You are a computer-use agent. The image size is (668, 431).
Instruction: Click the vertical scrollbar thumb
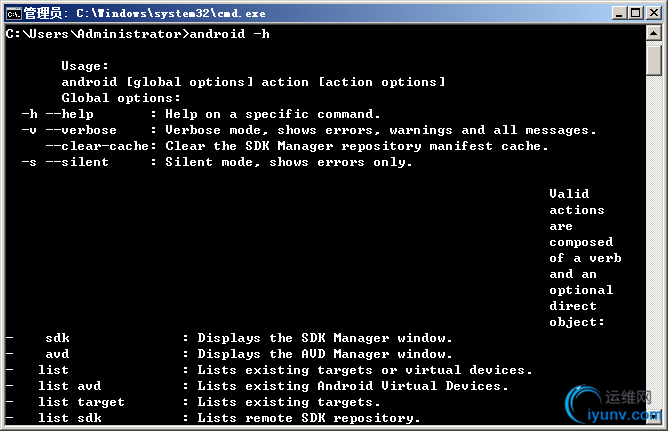click(x=654, y=60)
